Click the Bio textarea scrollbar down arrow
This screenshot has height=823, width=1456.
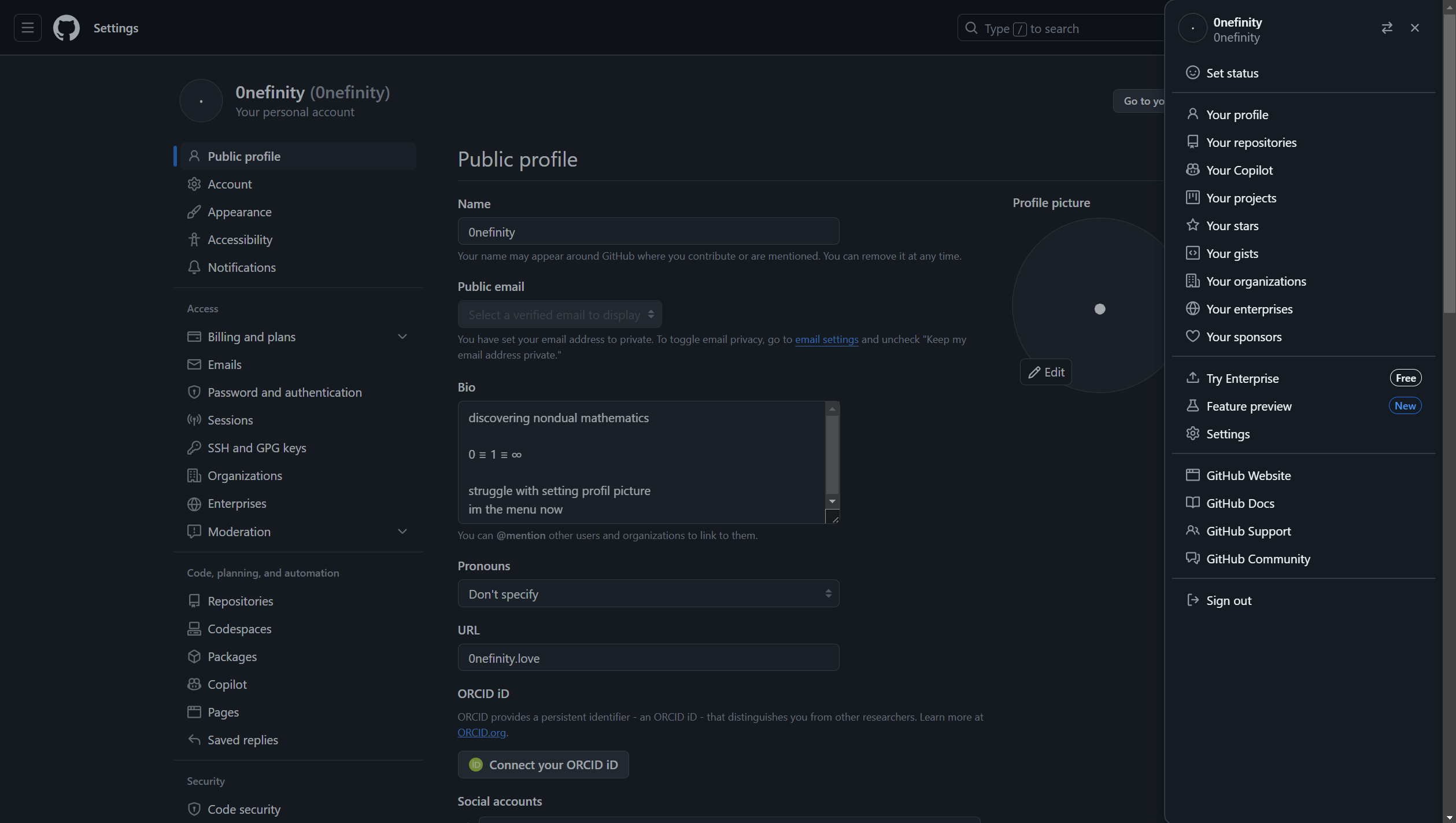coord(832,501)
